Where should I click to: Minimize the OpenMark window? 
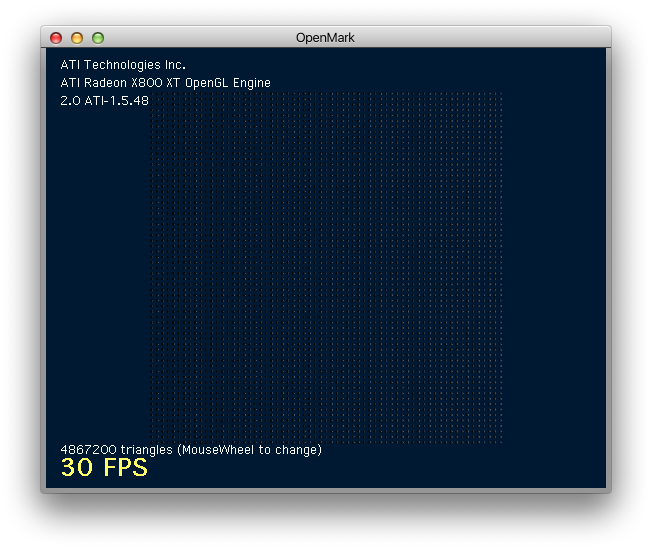coord(77,38)
